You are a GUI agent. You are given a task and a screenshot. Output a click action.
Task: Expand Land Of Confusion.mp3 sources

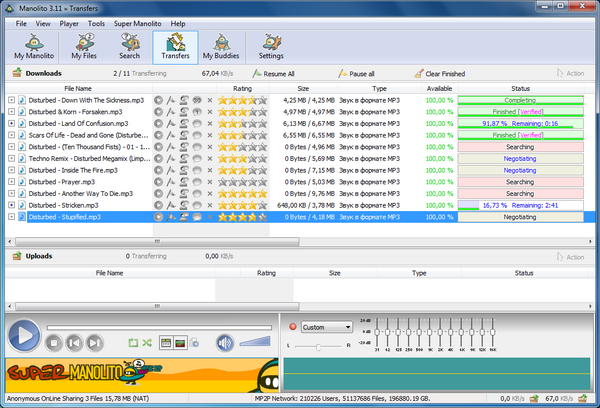click(x=11, y=123)
